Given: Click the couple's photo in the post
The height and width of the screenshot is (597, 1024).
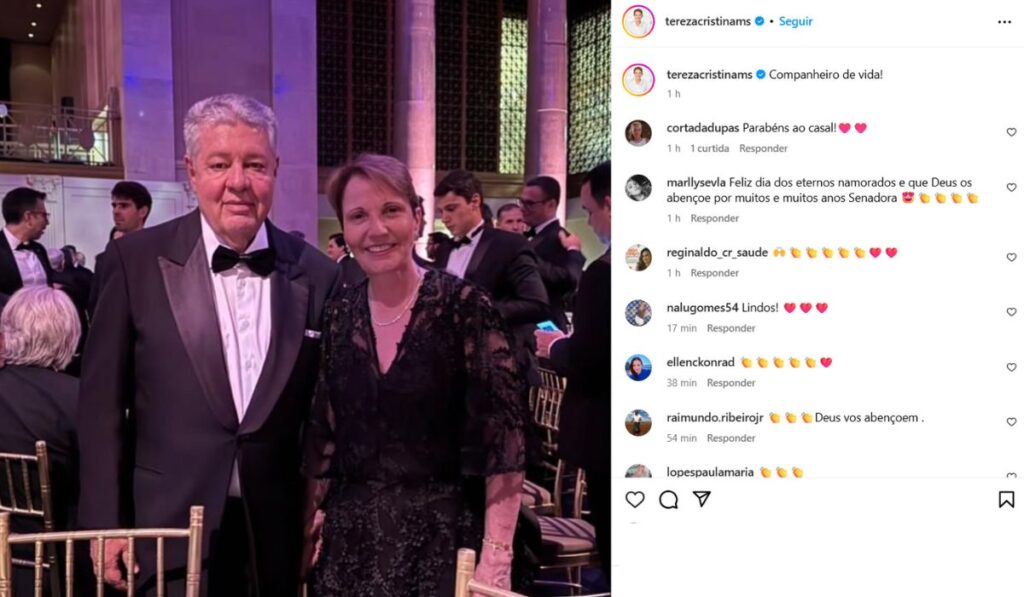Looking at the screenshot, I should (305, 298).
